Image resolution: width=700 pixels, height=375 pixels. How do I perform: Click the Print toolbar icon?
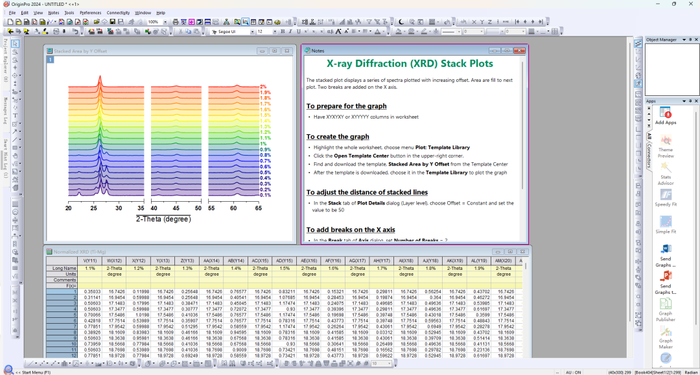pyautogui.click(x=175, y=21)
